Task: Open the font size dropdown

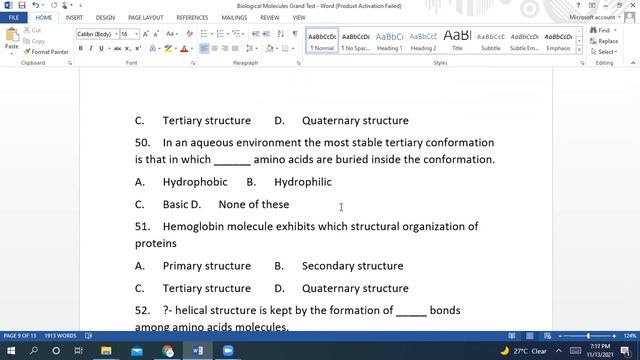Action: [x=136, y=34]
